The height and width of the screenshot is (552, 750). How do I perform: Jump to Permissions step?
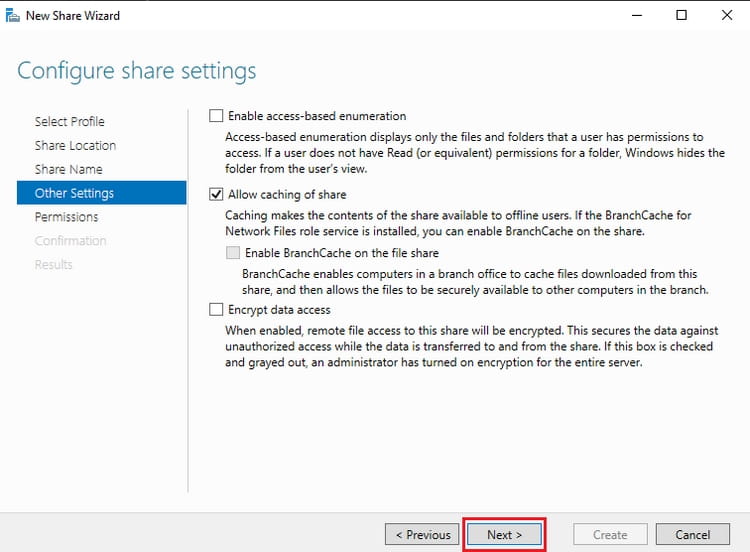66,217
